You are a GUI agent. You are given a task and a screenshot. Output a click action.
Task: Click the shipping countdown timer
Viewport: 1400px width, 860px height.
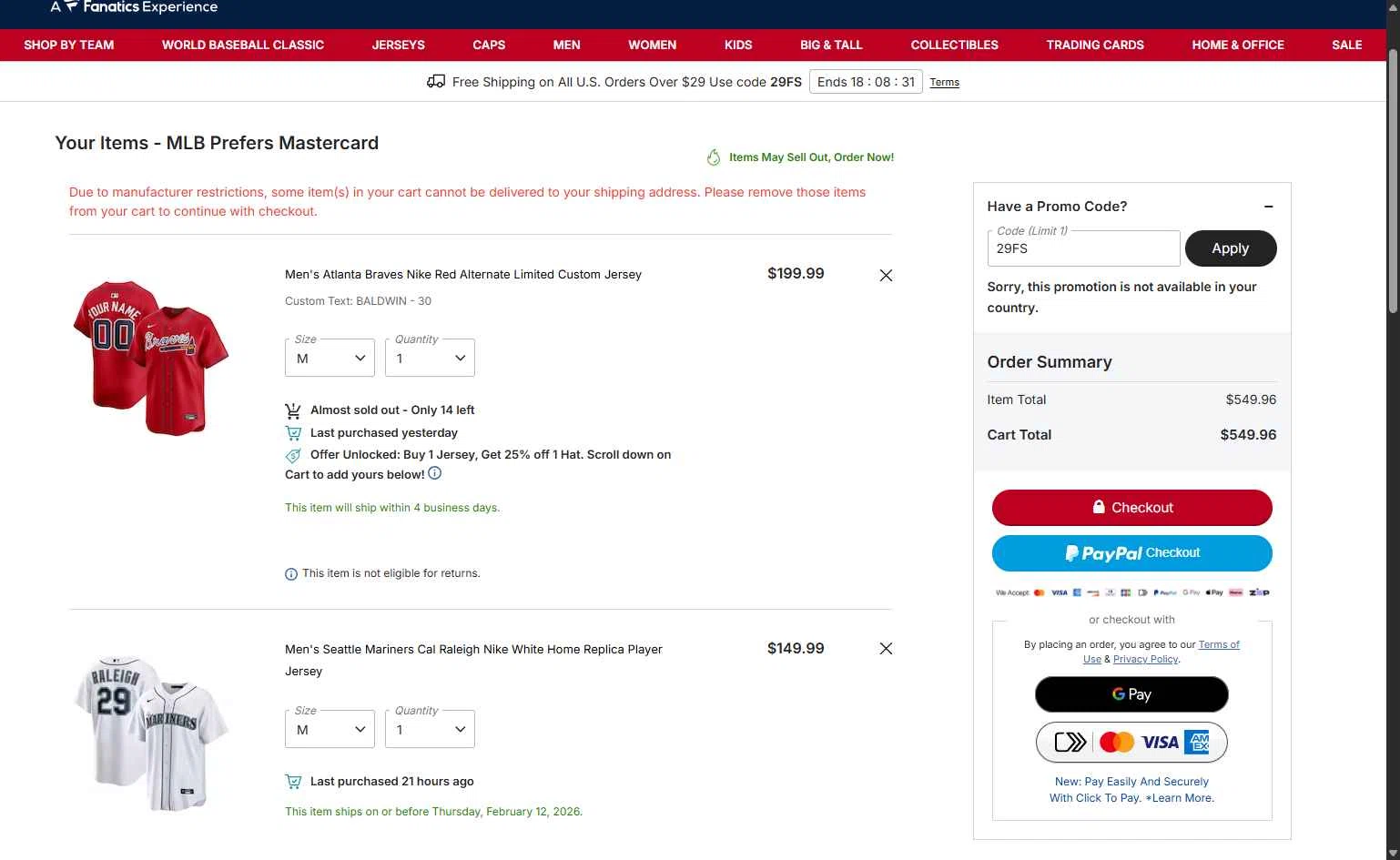[x=866, y=82]
